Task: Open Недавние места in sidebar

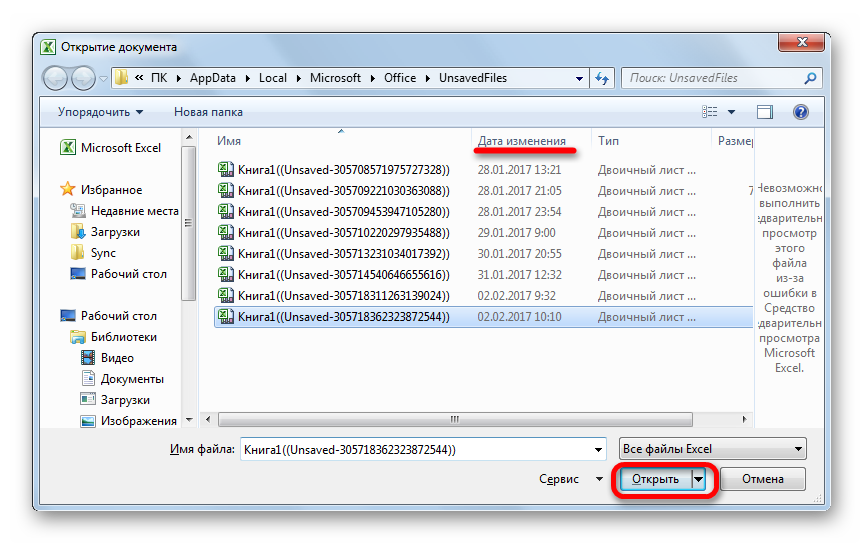Action: point(125,211)
